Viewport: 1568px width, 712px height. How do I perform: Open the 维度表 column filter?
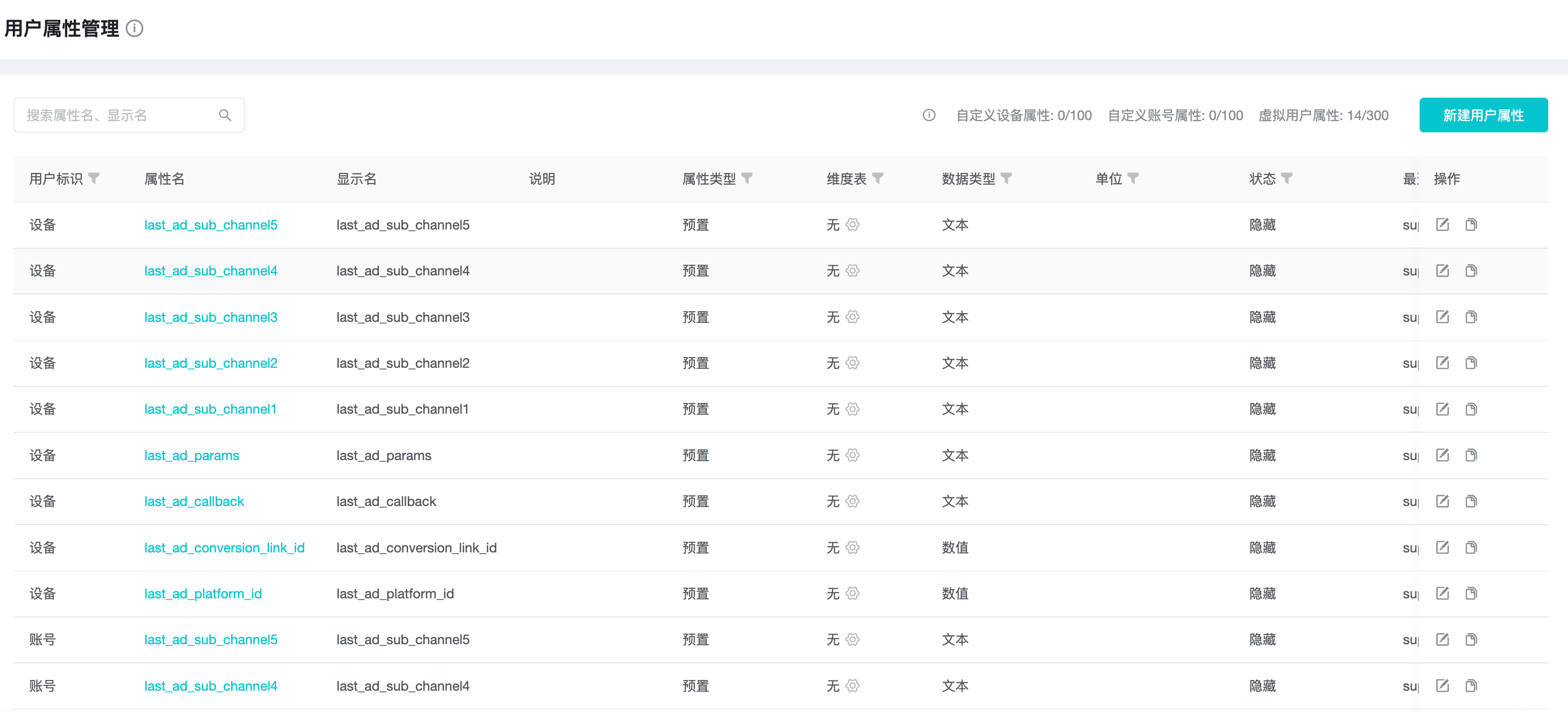877,178
